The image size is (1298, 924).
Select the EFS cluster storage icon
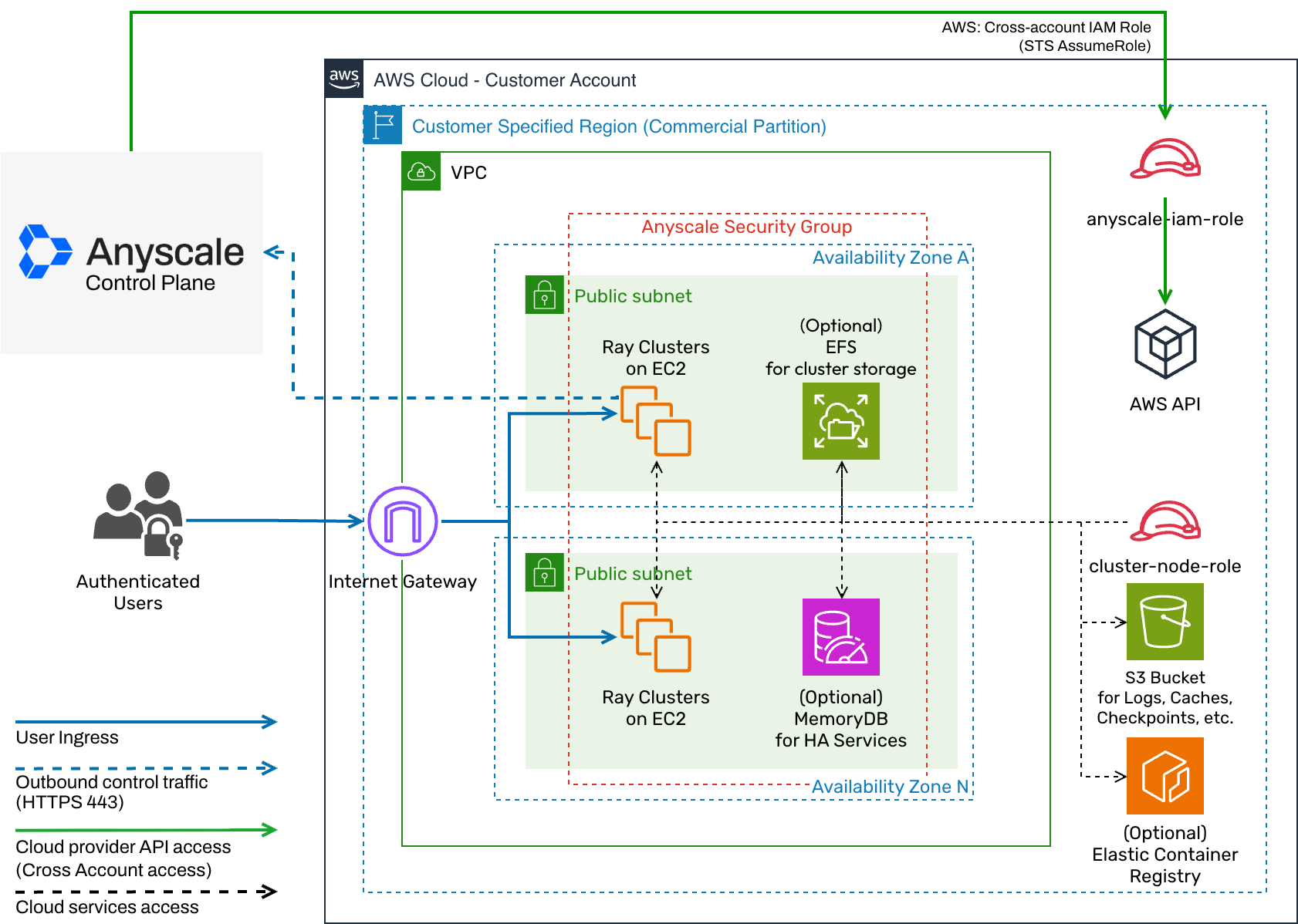click(x=840, y=421)
